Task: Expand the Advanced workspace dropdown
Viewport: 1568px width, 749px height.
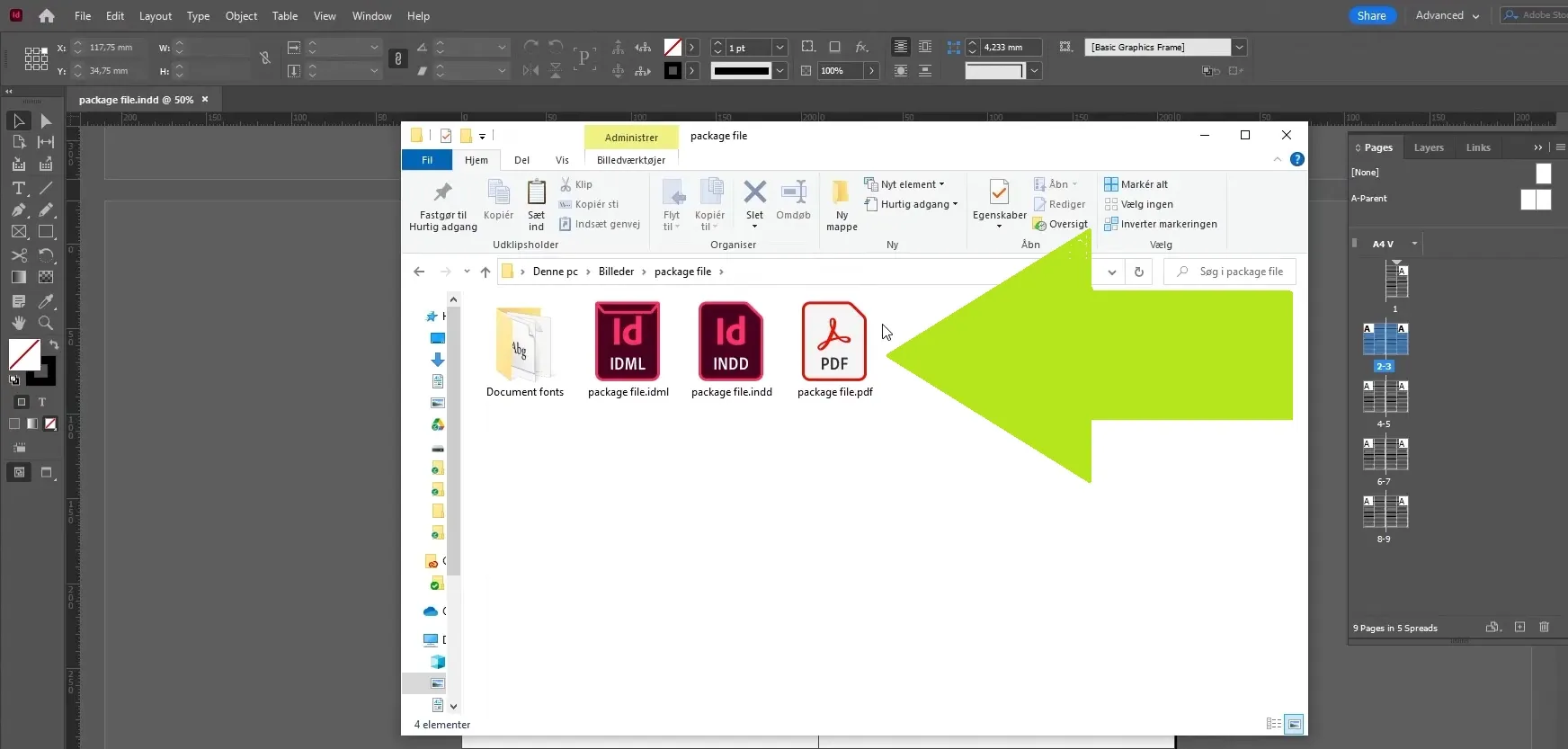Action: click(x=1475, y=16)
